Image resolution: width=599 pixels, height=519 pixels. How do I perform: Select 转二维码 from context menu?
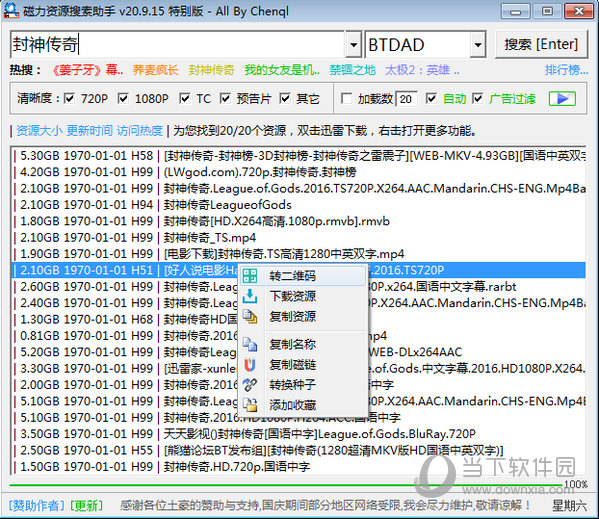(302, 276)
